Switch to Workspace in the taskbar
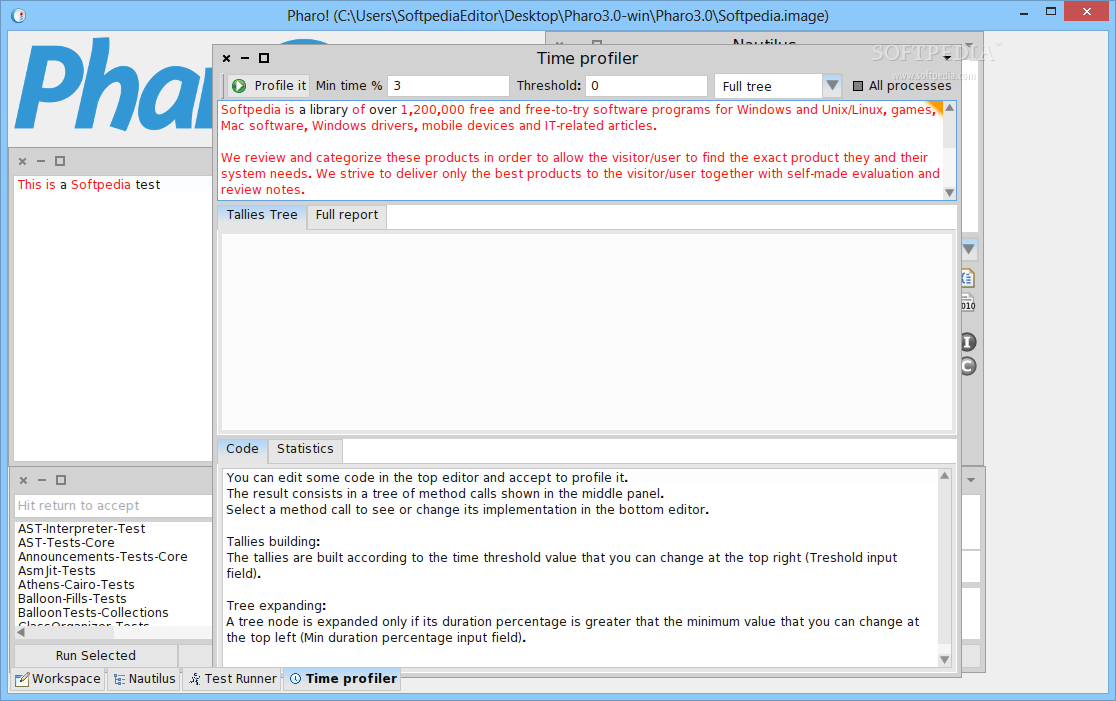This screenshot has height=701, width=1116. coord(58,679)
